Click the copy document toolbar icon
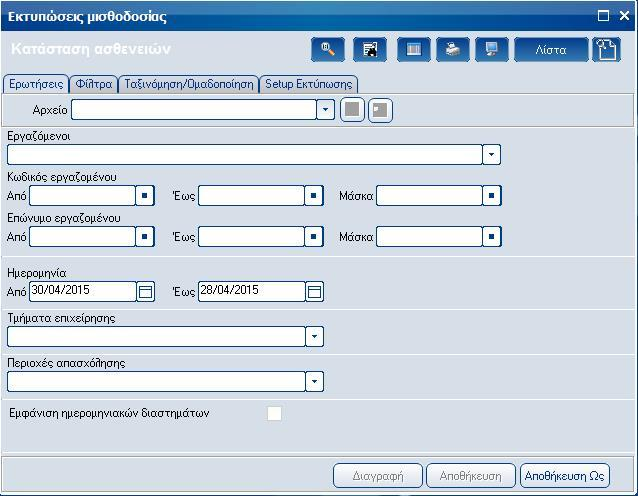Viewport: 638px width, 496px height. click(x=607, y=50)
